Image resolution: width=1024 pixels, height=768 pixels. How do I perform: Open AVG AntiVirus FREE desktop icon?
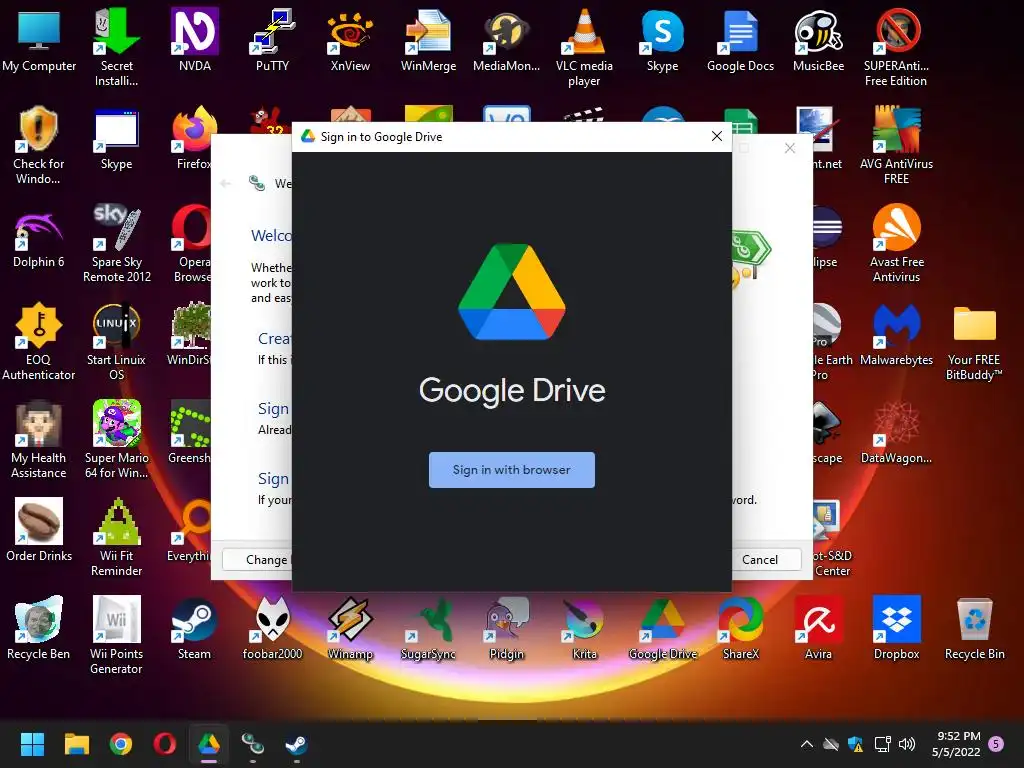pyautogui.click(x=896, y=145)
